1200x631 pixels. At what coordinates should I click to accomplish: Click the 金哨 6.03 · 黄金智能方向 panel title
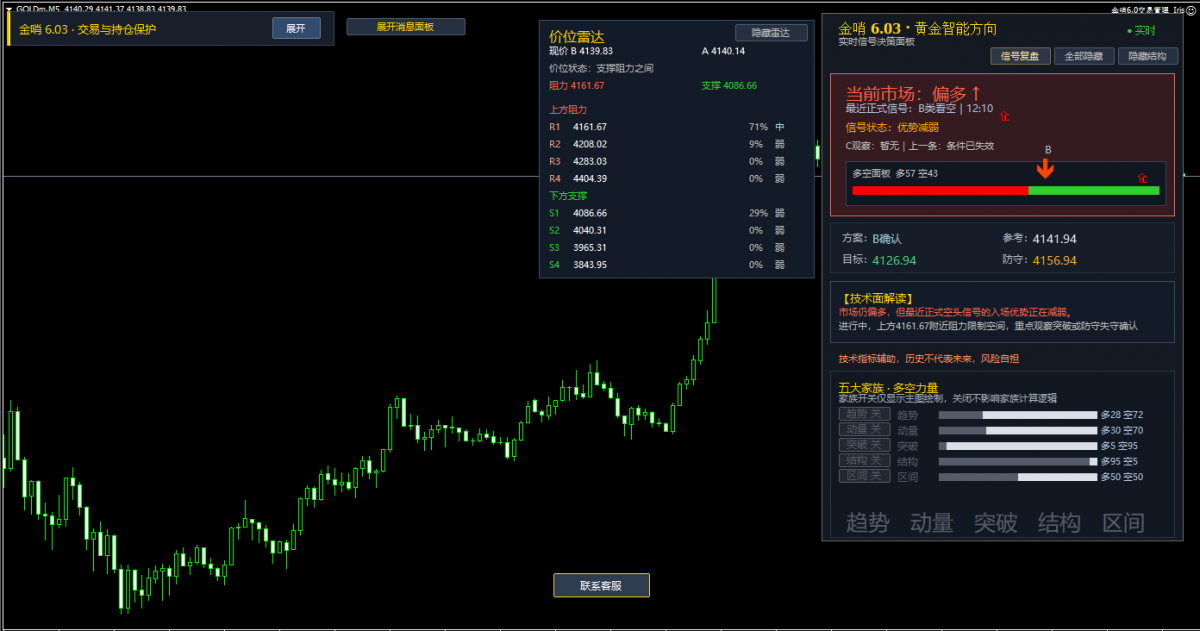tap(917, 28)
